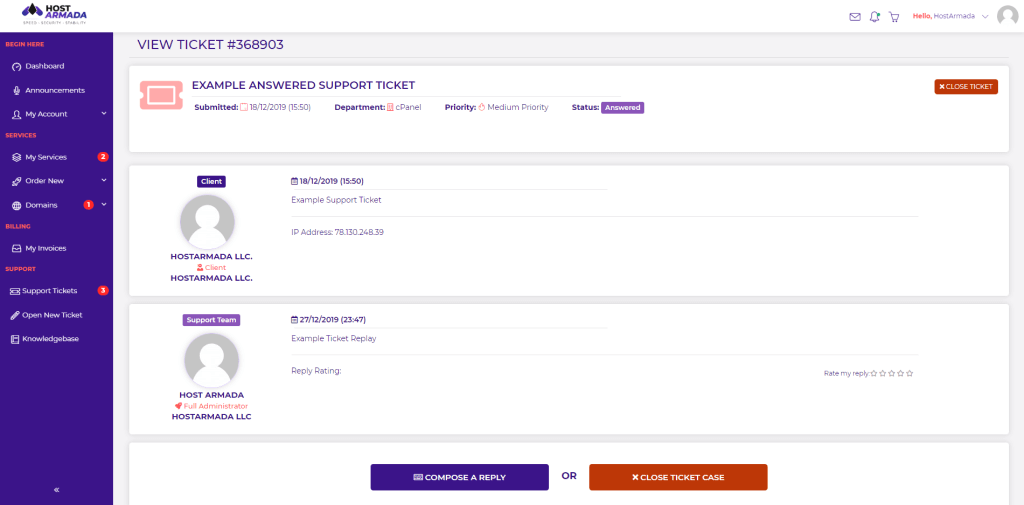The width and height of the screenshot is (1024, 505).
Task: Open the shopping cart icon
Action: pos(894,17)
